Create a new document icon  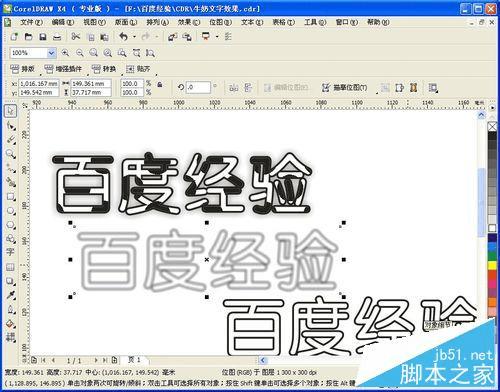point(14,37)
